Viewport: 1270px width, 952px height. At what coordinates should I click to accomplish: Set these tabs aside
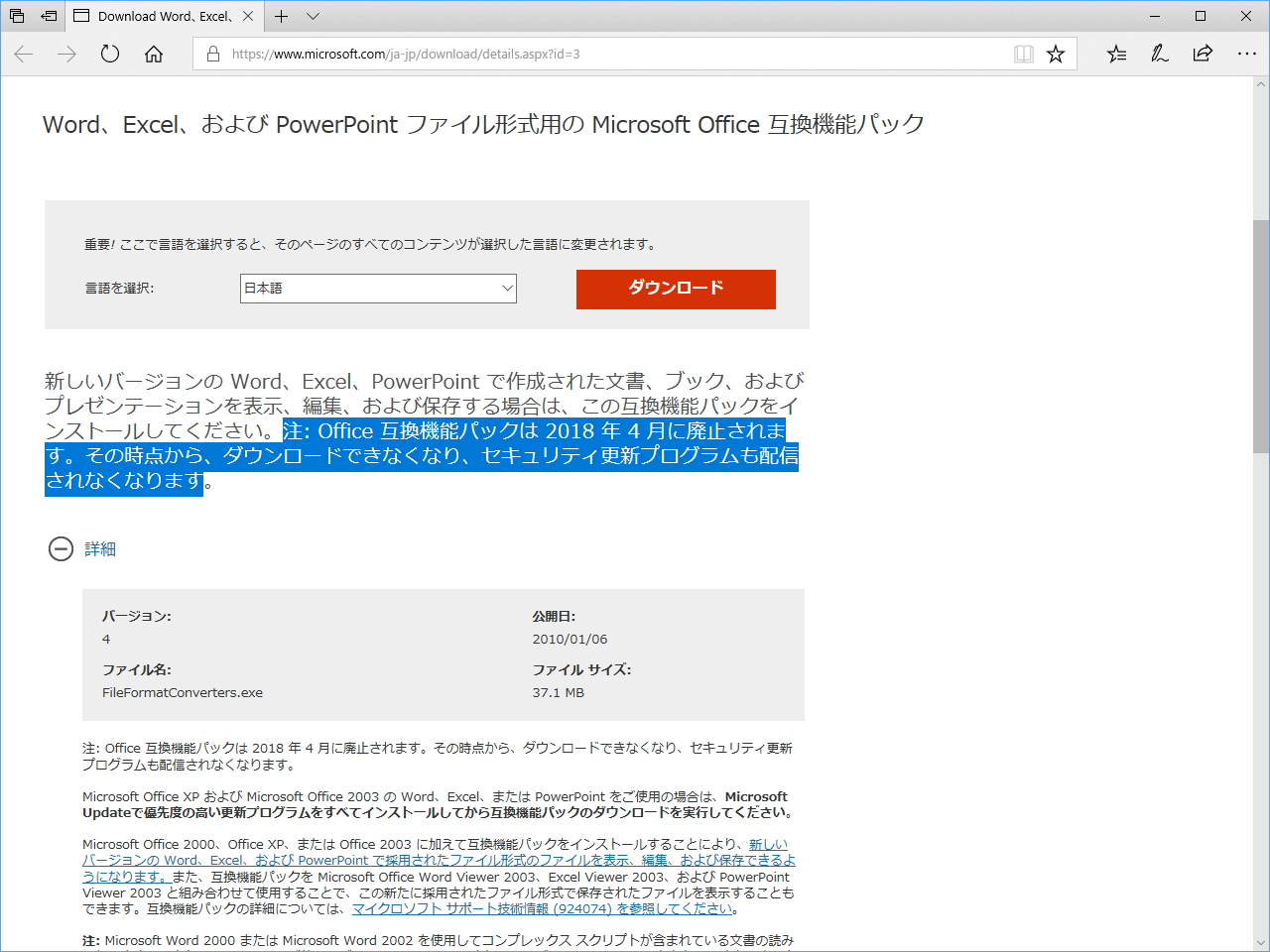(x=48, y=16)
